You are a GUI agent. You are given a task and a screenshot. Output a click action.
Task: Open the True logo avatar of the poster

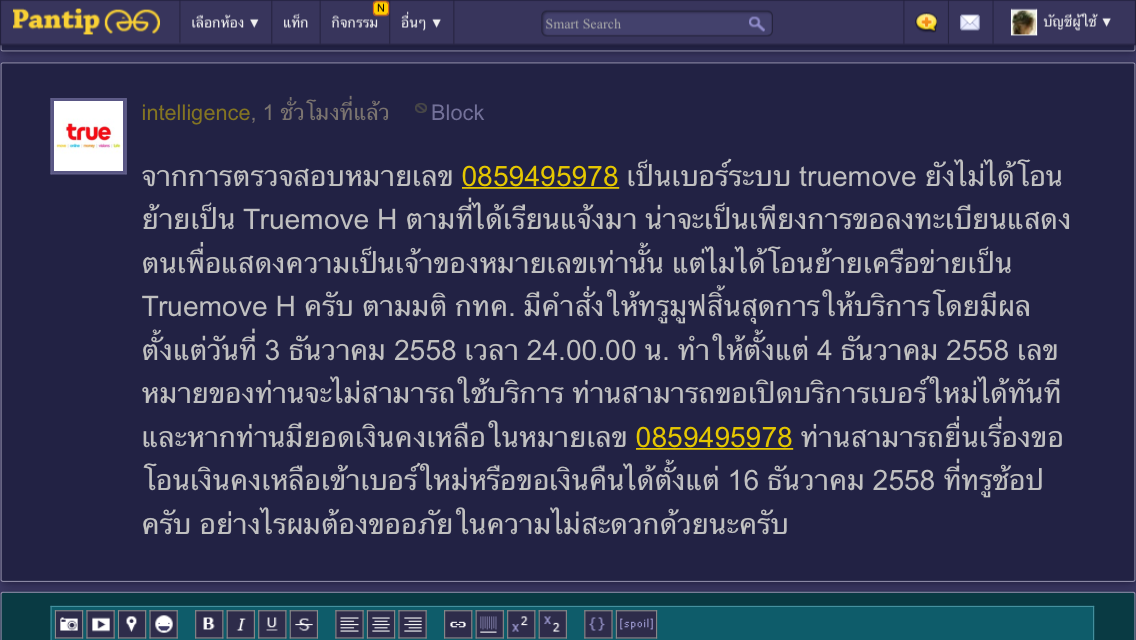[88, 136]
